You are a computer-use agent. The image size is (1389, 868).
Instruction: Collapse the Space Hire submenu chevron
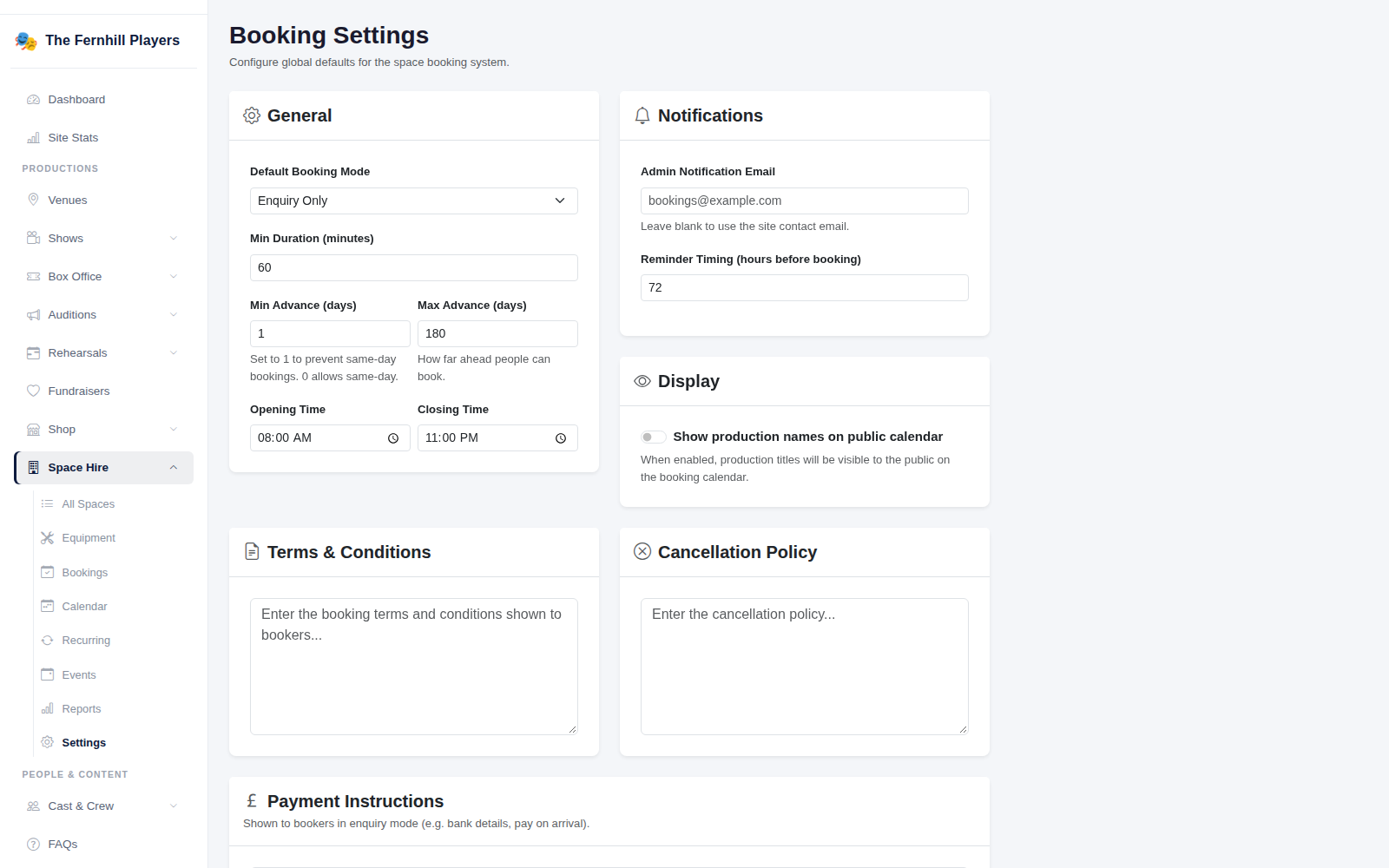tap(174, 468)
